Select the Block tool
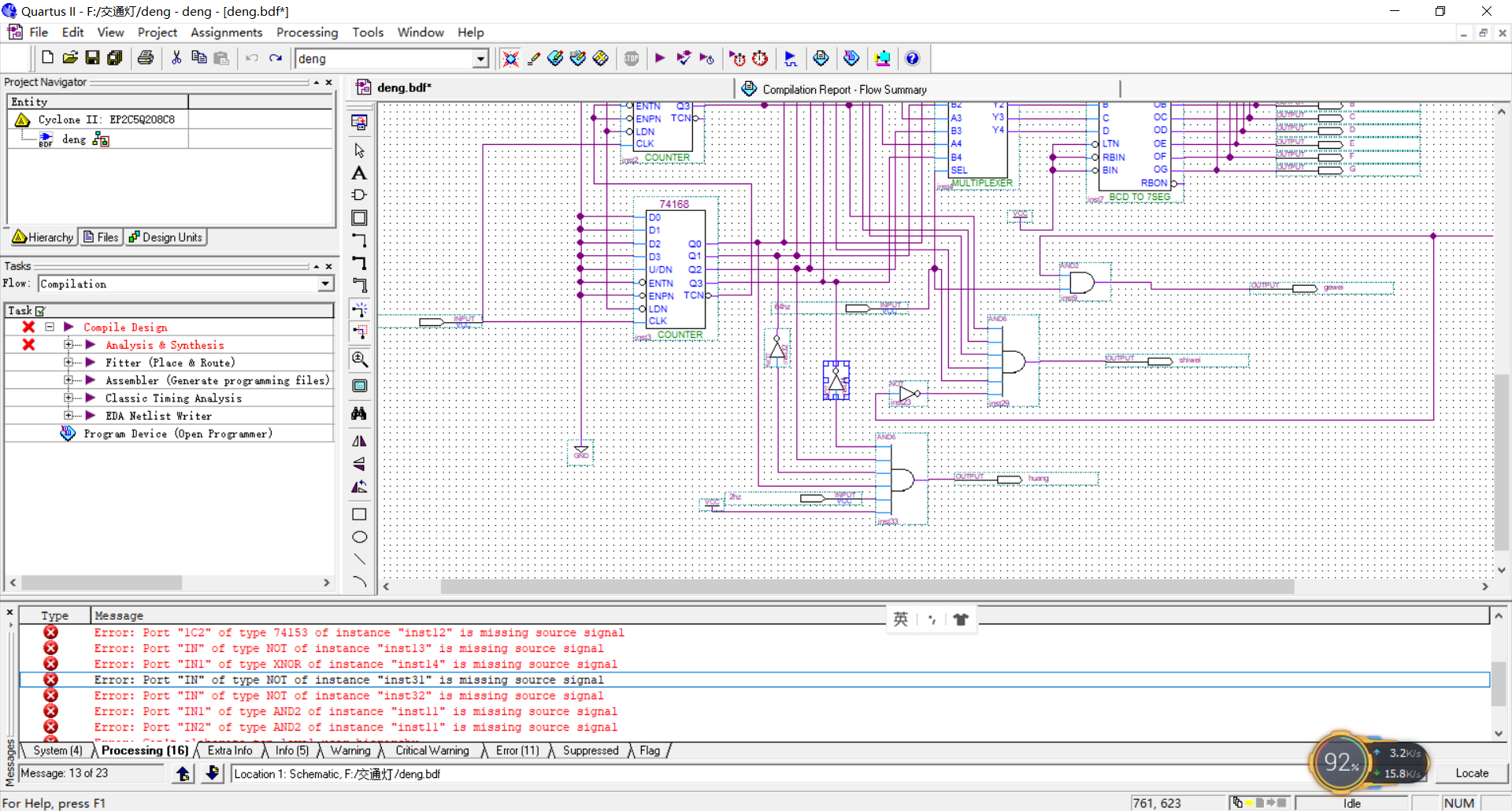The height and width of the screenshot is (811, 1512). pyautogui.click(x=359, y=218)
